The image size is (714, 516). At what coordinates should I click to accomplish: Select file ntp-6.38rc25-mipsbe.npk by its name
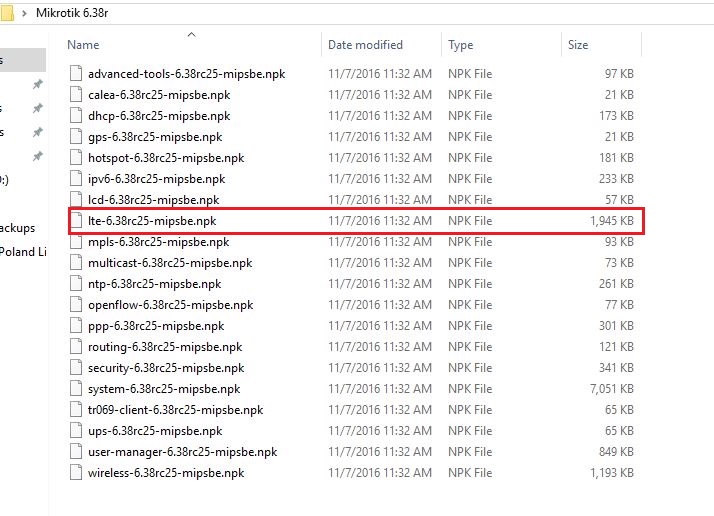tap(154, 284)
